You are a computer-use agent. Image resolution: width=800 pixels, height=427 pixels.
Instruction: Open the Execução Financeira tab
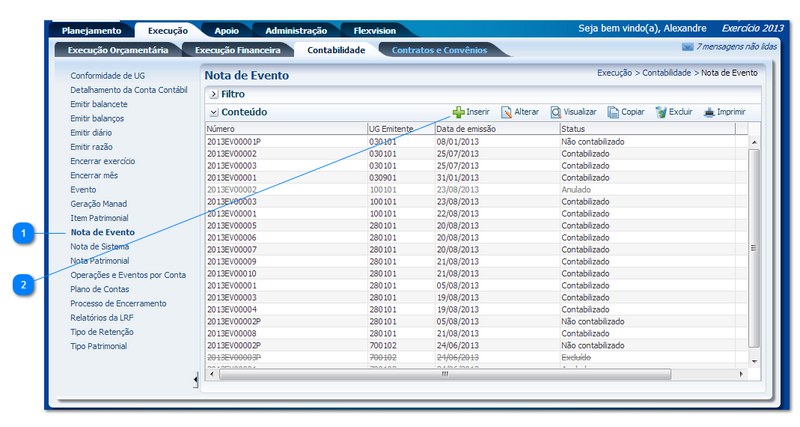[237, 49]
